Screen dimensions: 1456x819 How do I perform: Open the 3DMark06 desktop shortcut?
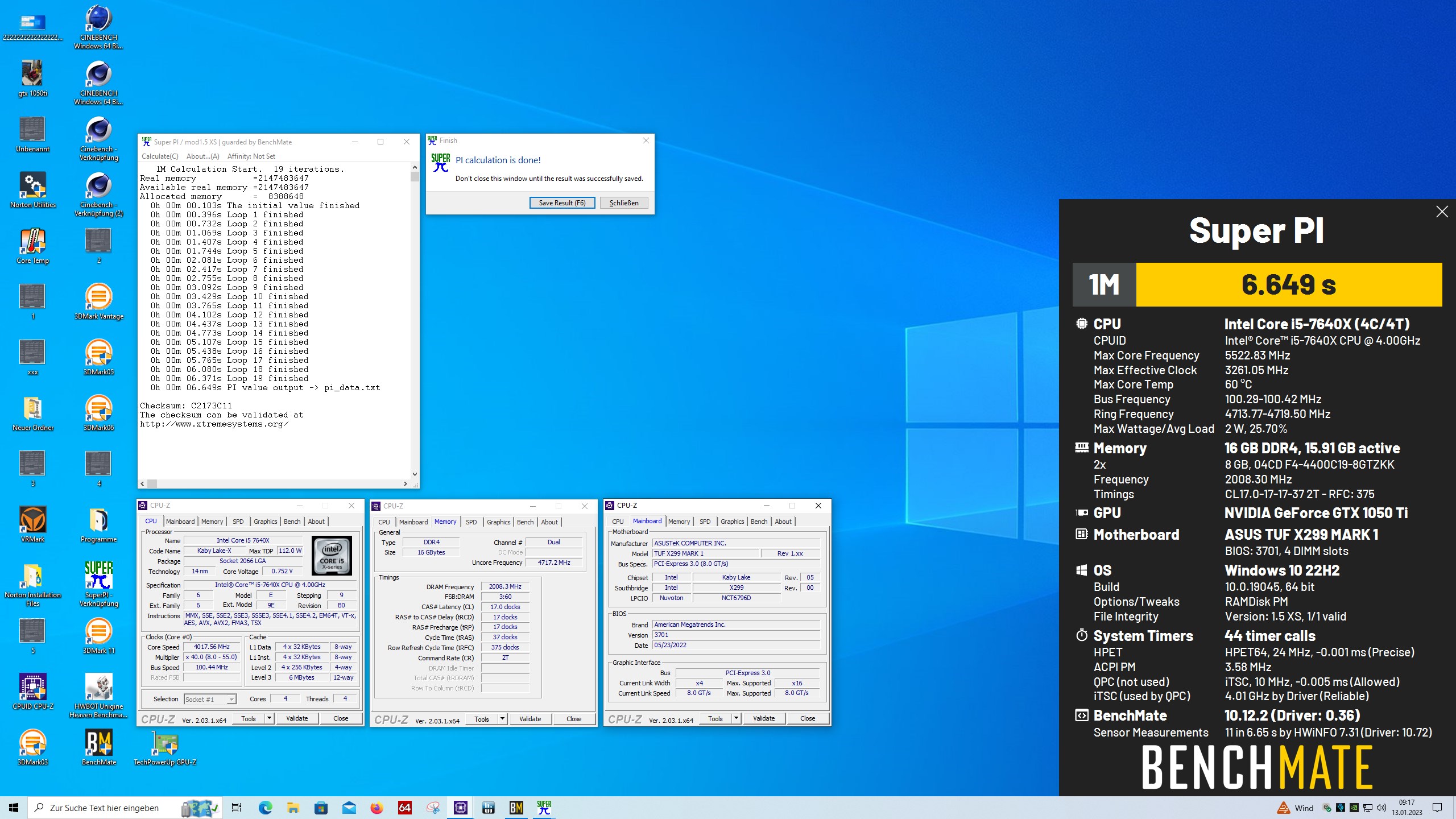99,413
